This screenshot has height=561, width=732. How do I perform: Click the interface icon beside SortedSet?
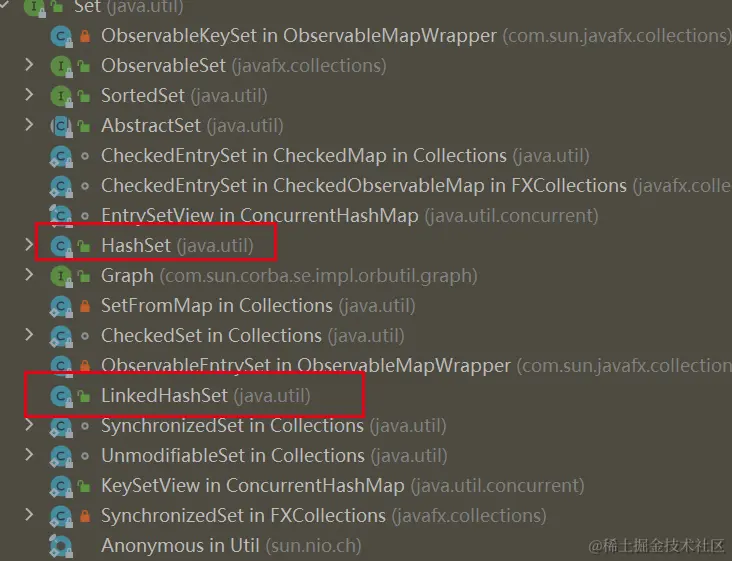pyautogui.click(x=61, y=96)
